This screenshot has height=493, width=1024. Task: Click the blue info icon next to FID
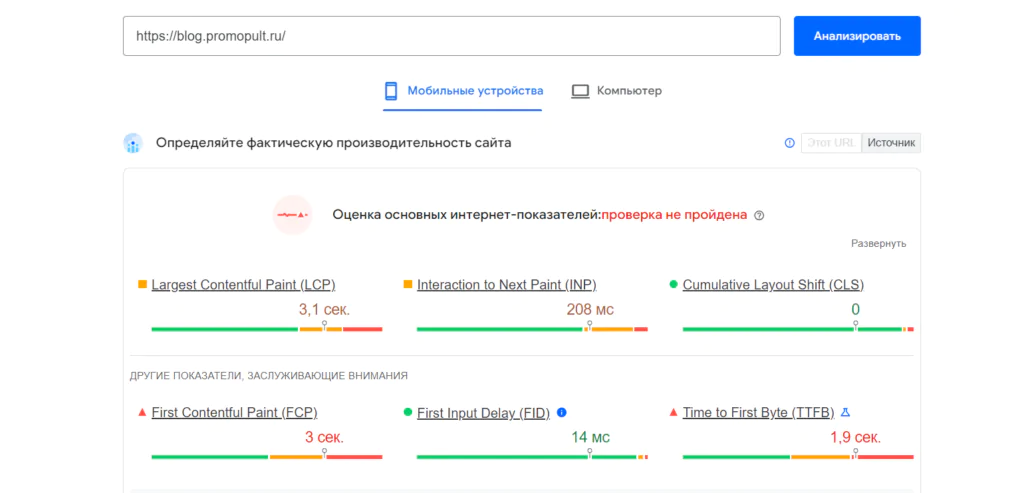(x=562, y=412)
